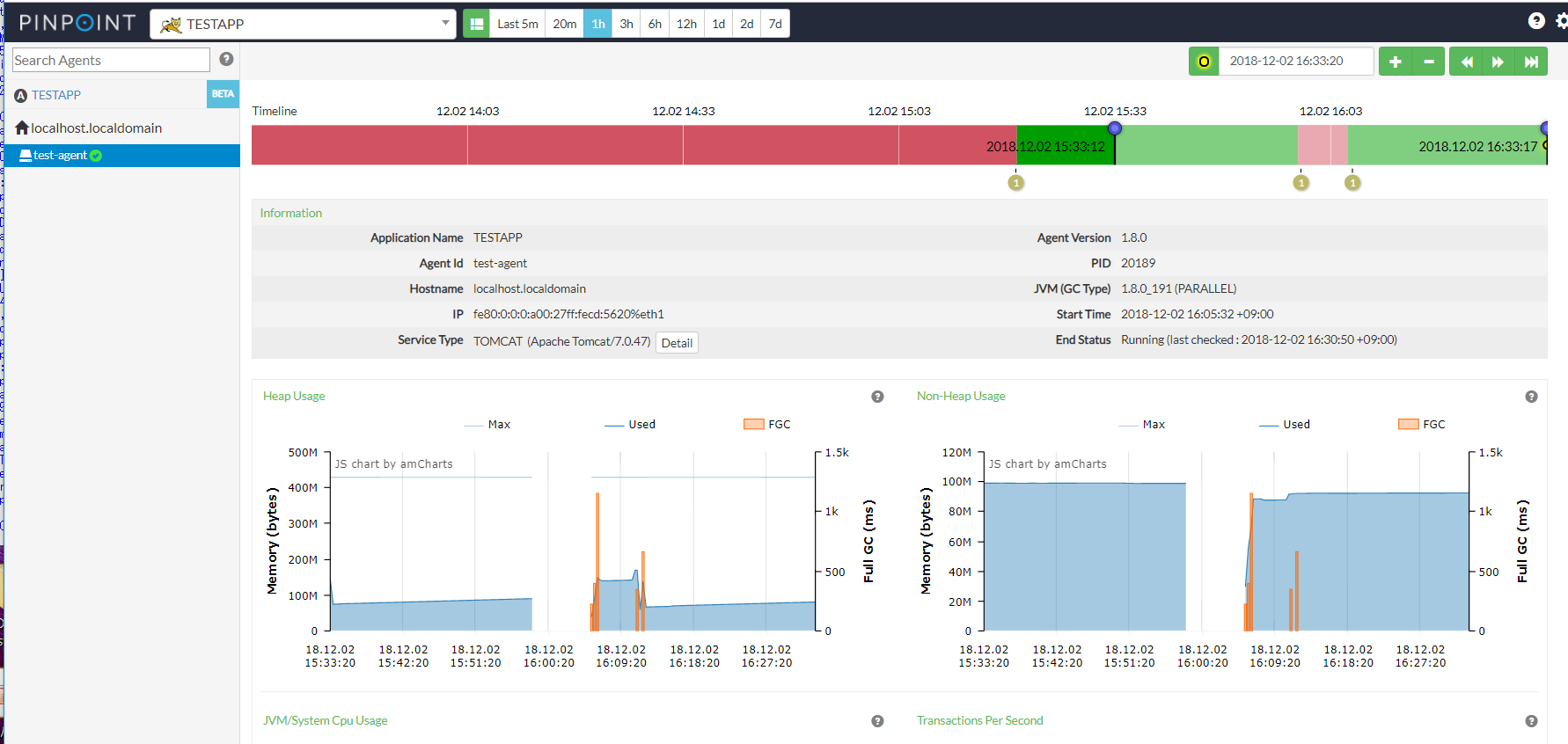Screen dimensions: 1568x744
Task: Click the plus zoom-in timeline button
Action: (x=1395, y=62)
